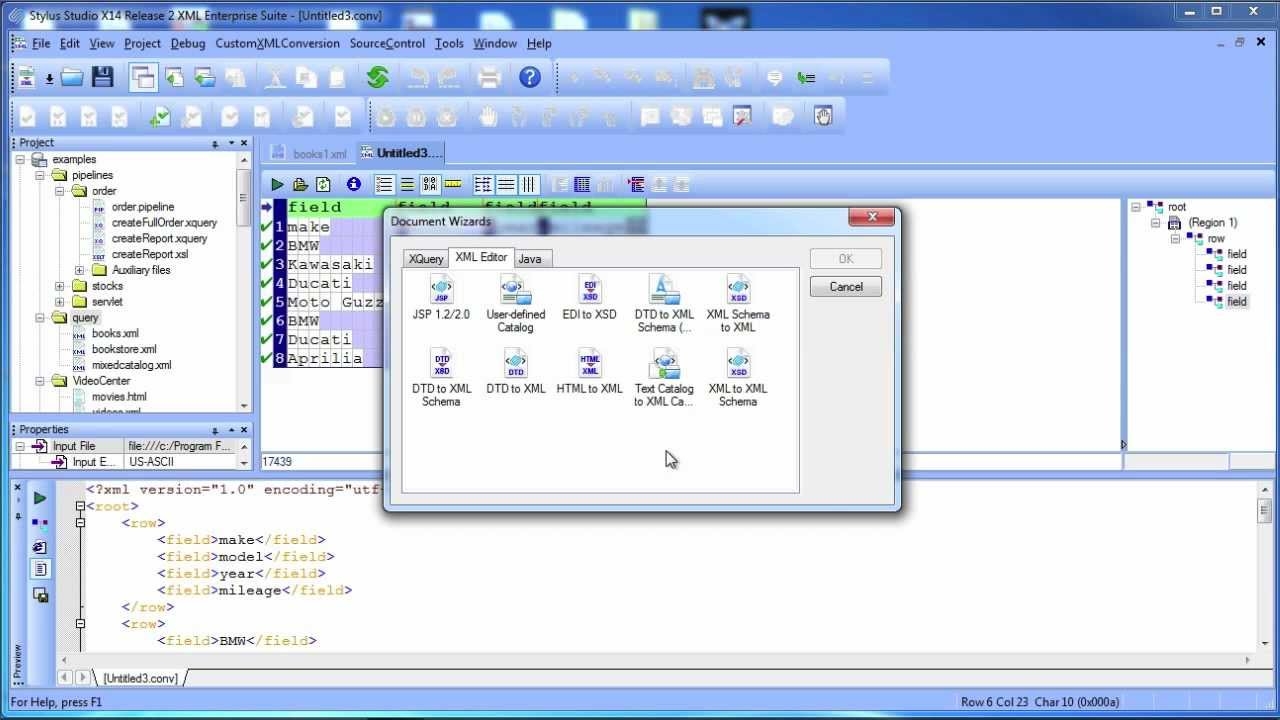This screenshot has height=720, width=1280.
Task: Open books.xml inside the query folder
Action: (x=114, y=333)
